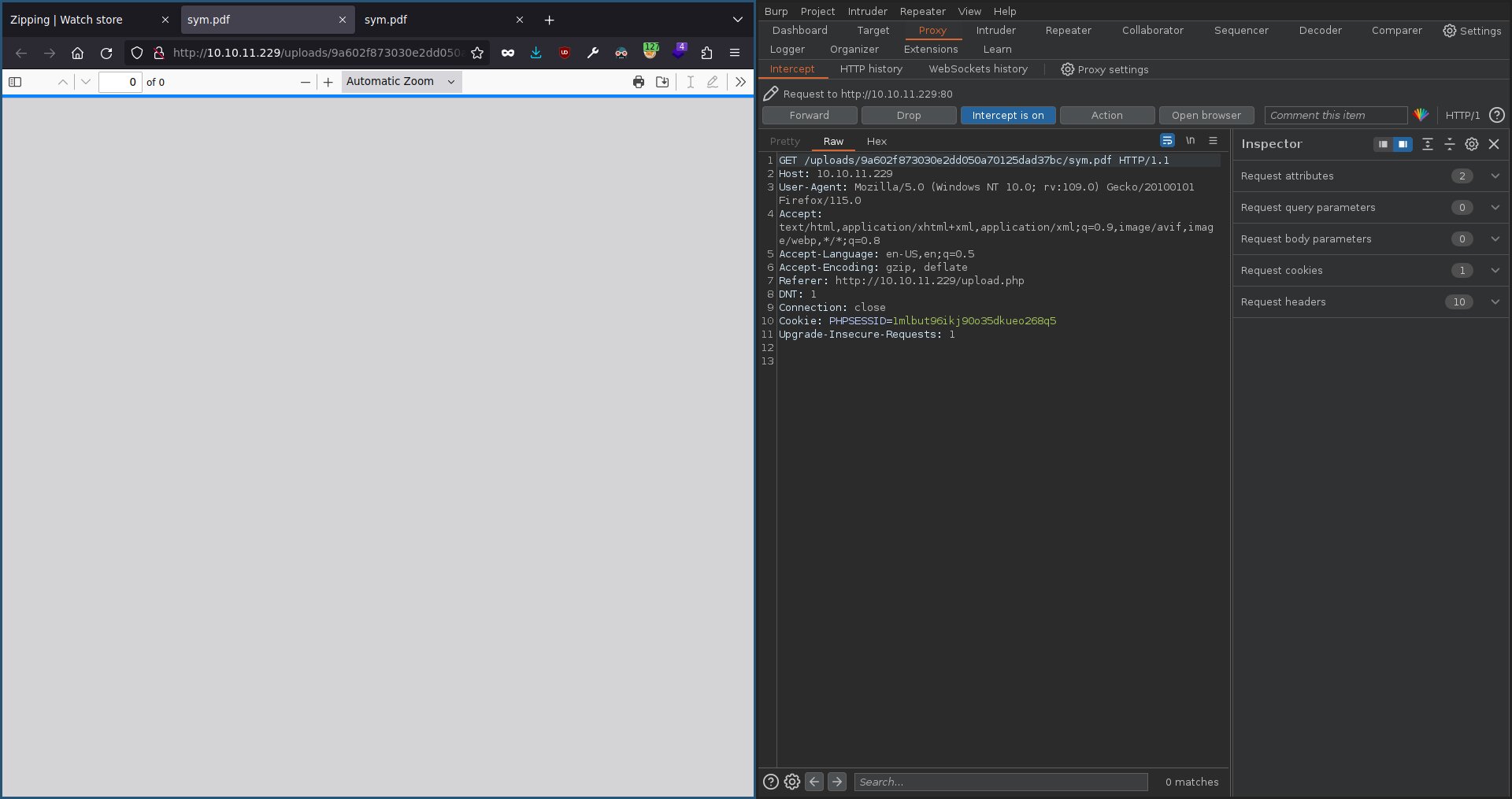
Task: Open Burp help question mark icon
Action: [x=1497, y=115]
